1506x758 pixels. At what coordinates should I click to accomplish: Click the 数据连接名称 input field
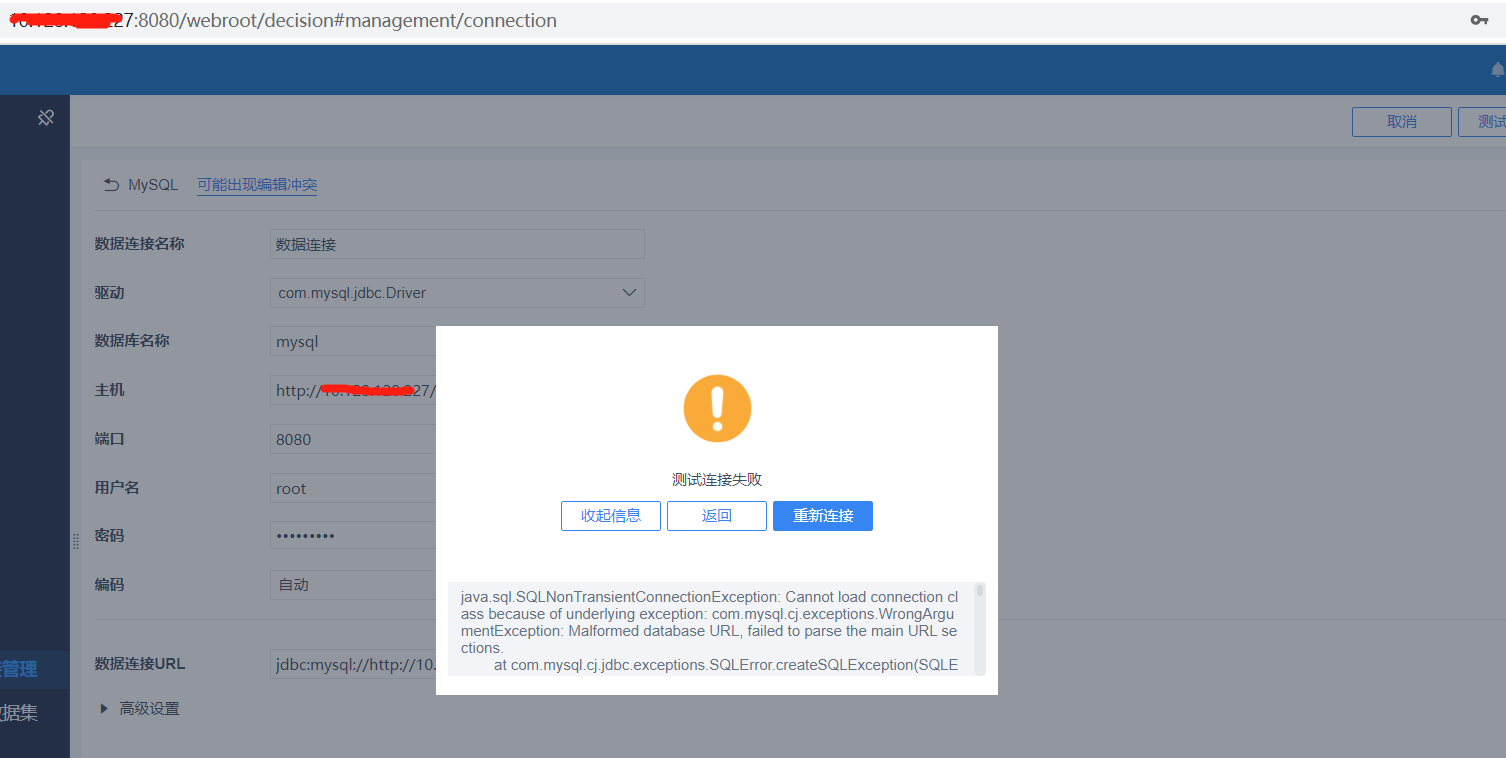(x=457, y=244)
